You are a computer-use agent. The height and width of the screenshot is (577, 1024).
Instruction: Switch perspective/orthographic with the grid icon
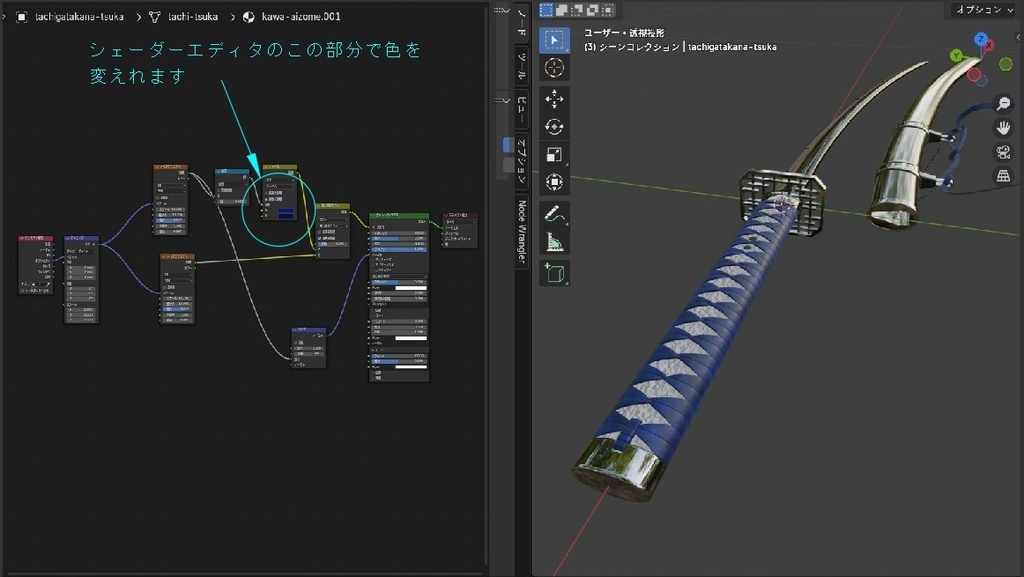pyautogui.click(x=1004, y=176)
